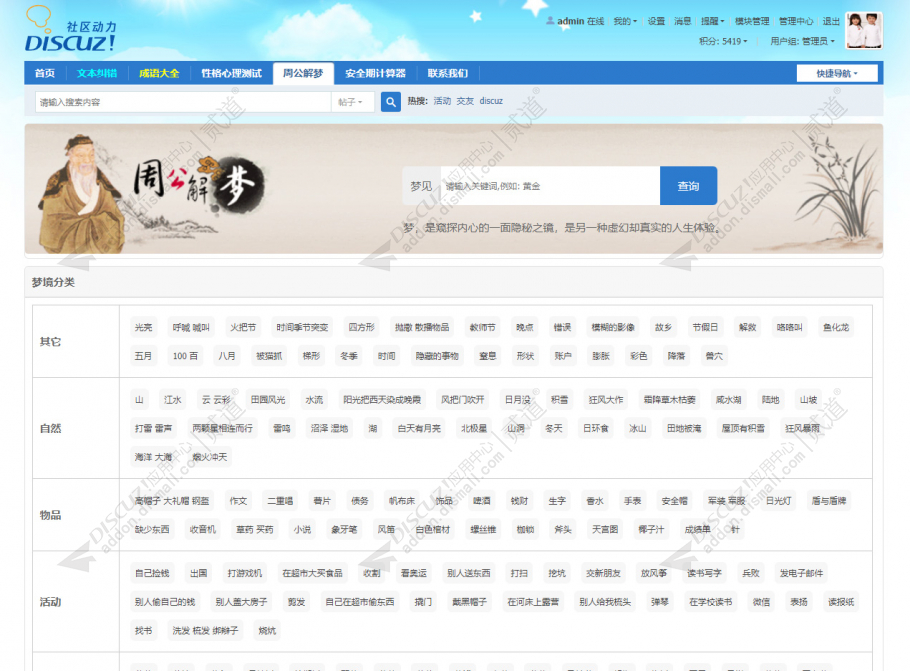The height and width of the screenshot is (671, 910).
Task: Expand the 用户组: 管理员 dropdown
Action: point(802,41)
